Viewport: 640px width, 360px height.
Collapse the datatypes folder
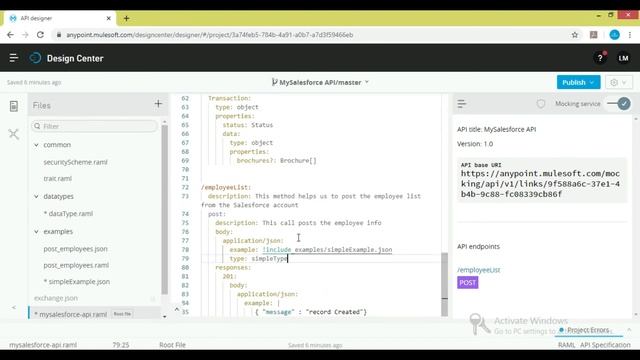tap(36, 196)
